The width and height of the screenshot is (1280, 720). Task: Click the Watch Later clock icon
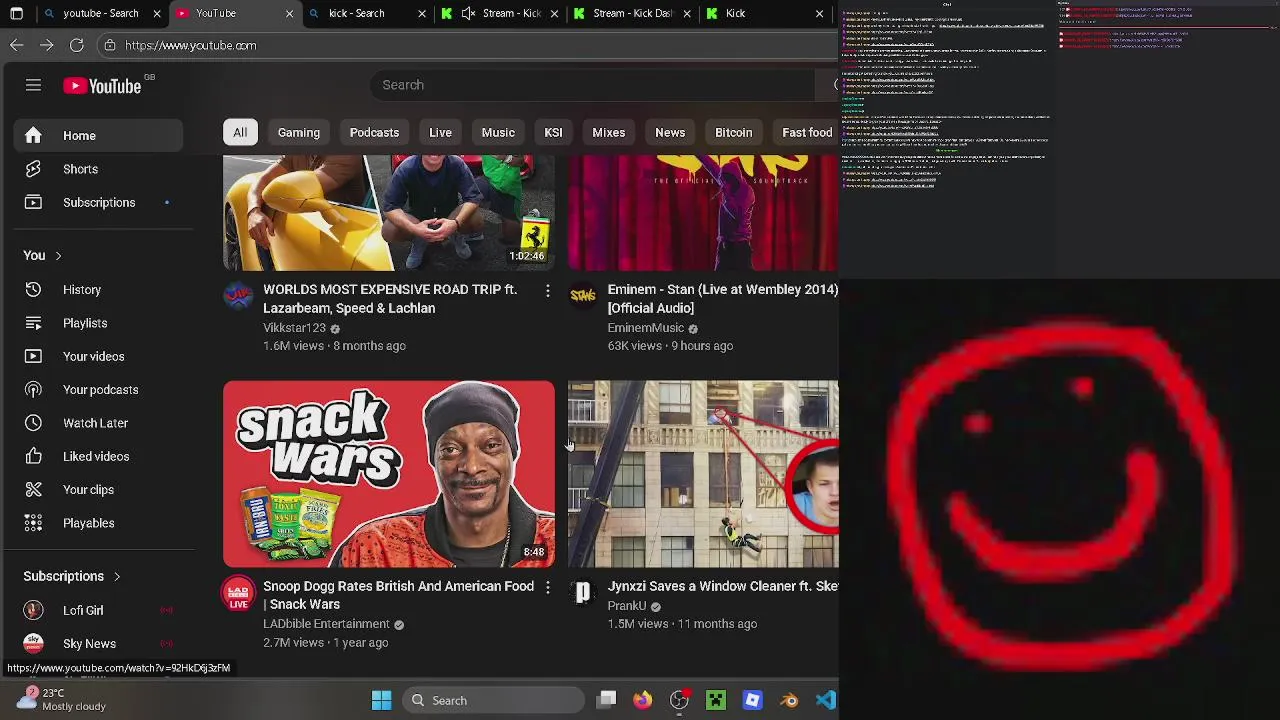click(33, 423)
